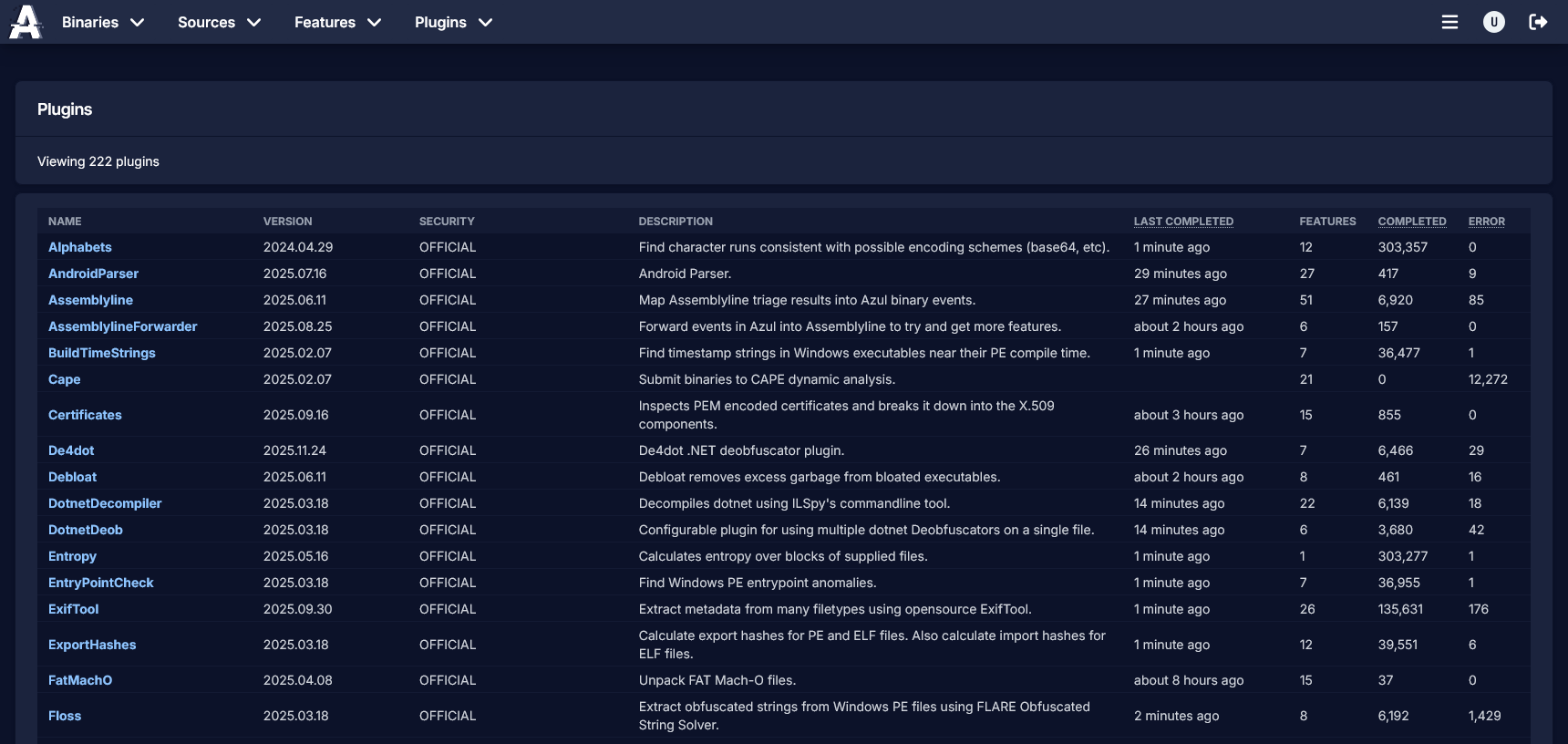
Task: Open the Entropy plugin link
Action: pyautogui.click(x=72, y=556)
